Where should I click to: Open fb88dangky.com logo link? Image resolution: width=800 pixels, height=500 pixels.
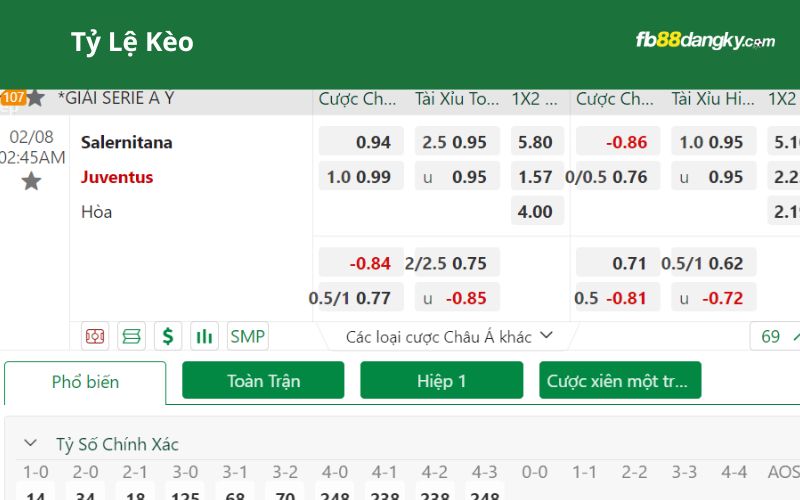[705, 40]
